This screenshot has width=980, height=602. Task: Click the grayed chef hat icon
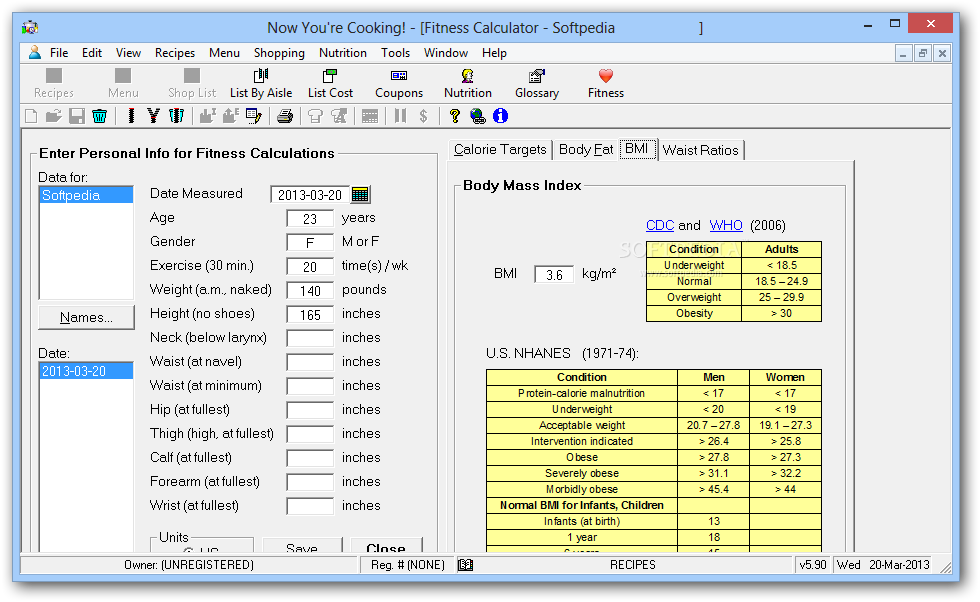pyautogui.click(x=316, y=116)
